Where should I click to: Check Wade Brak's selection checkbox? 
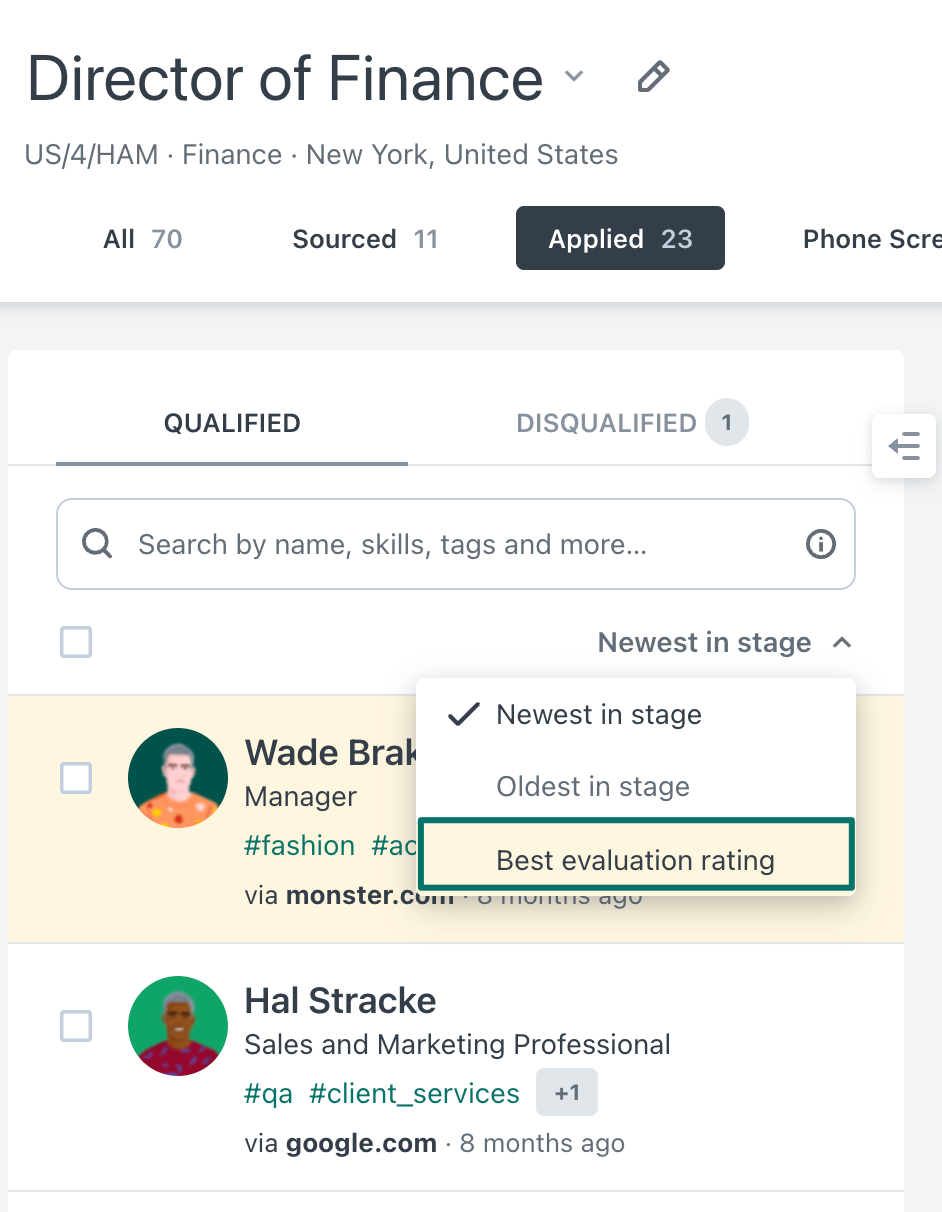tap(75, 777)
